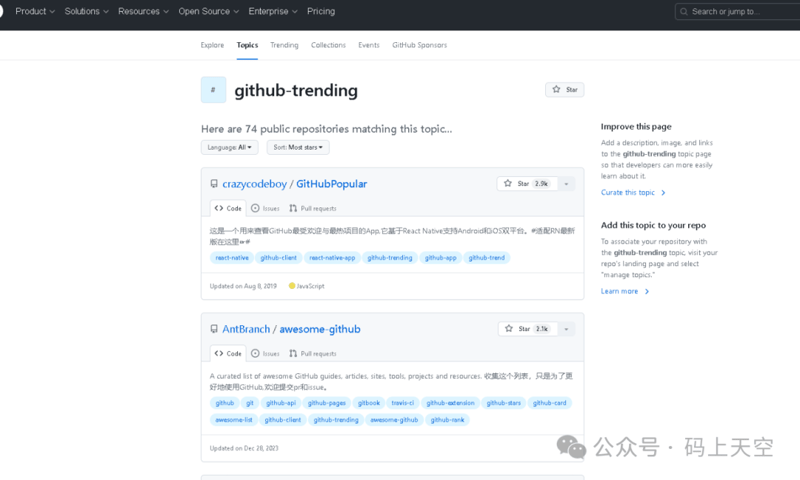Open the travis-ci topic tag

403,403
